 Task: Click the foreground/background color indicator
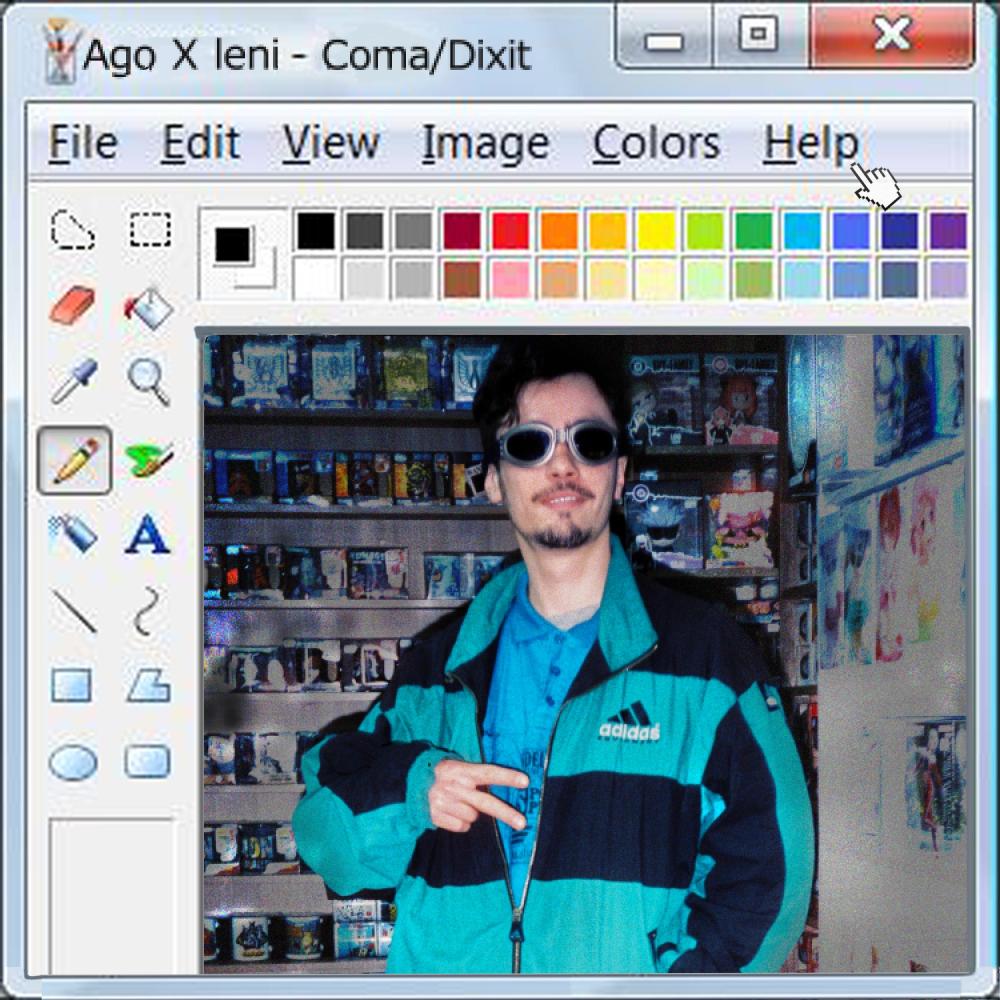tap(242, 255)
